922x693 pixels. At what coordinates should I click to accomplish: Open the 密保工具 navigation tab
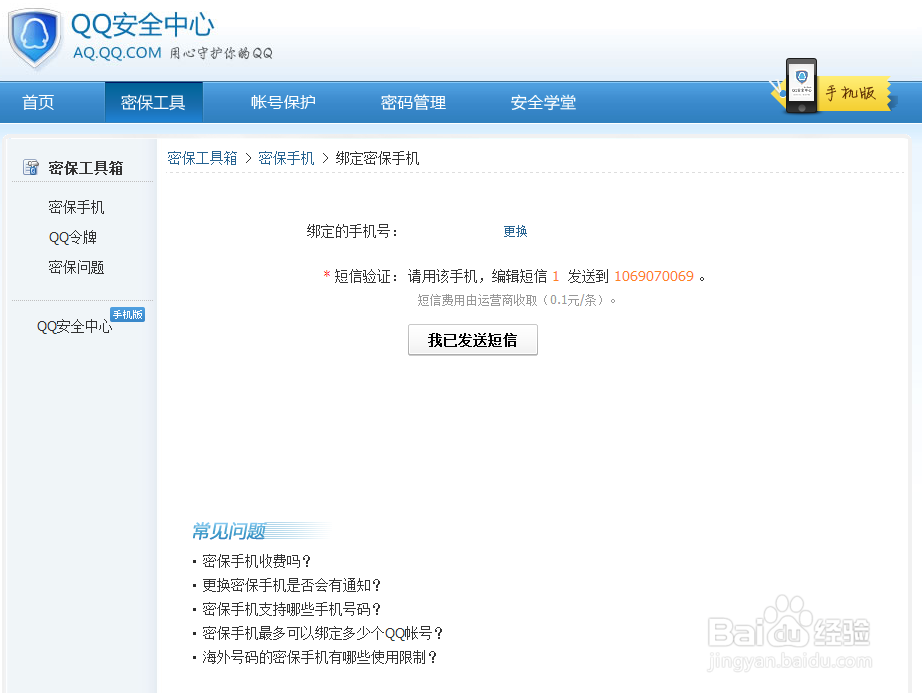153,102
